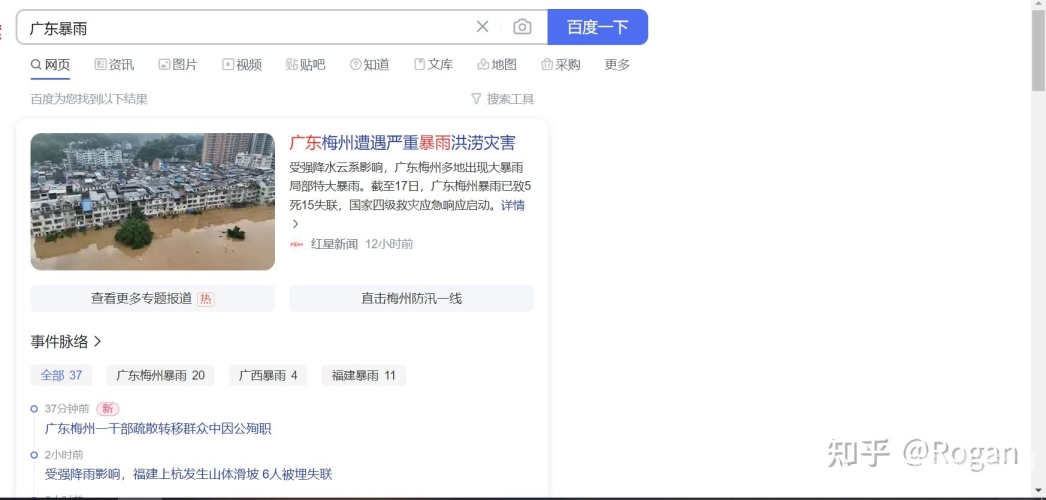The height and width of the screenshot is (500, 1046).
Task: Open 广东梅州一干部疏散转移群众中因公殉职 news
Action: [158, 429]
